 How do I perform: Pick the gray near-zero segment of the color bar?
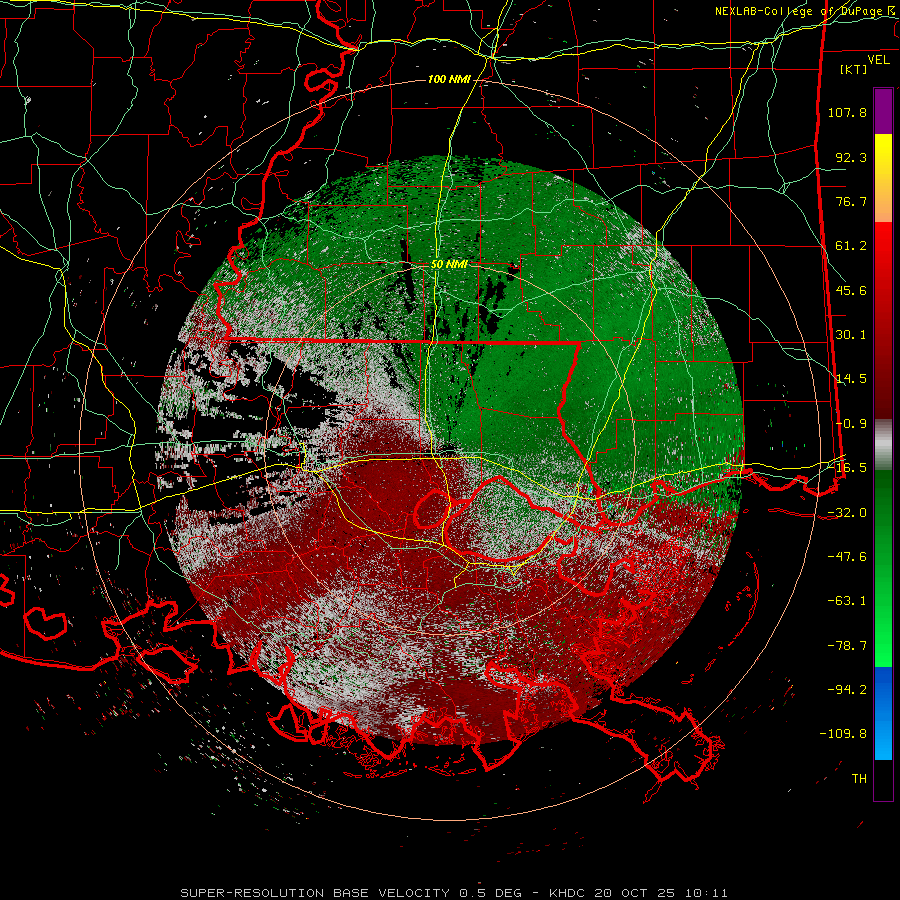coord(883,445)
